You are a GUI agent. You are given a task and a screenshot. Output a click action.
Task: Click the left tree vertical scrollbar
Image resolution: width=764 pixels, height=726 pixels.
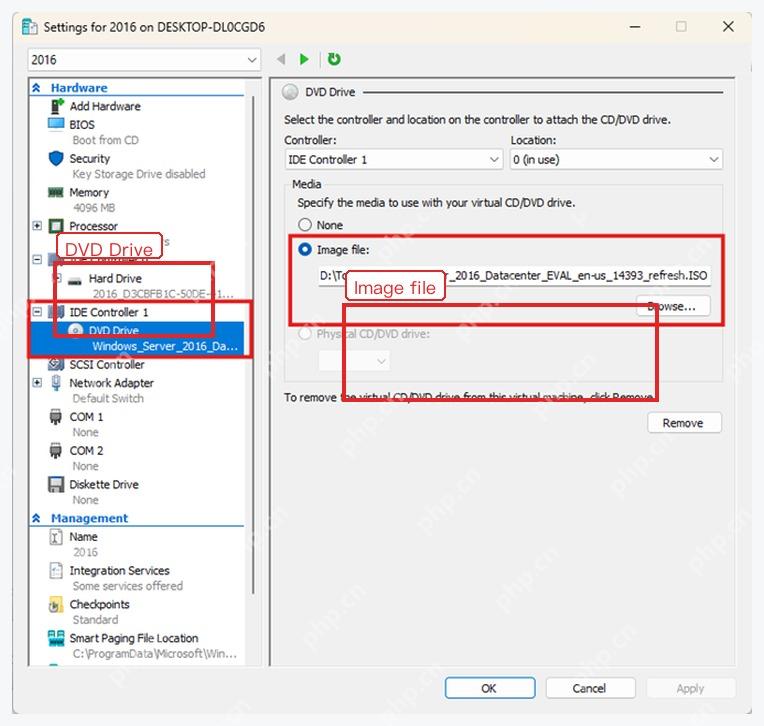(253, 345)
